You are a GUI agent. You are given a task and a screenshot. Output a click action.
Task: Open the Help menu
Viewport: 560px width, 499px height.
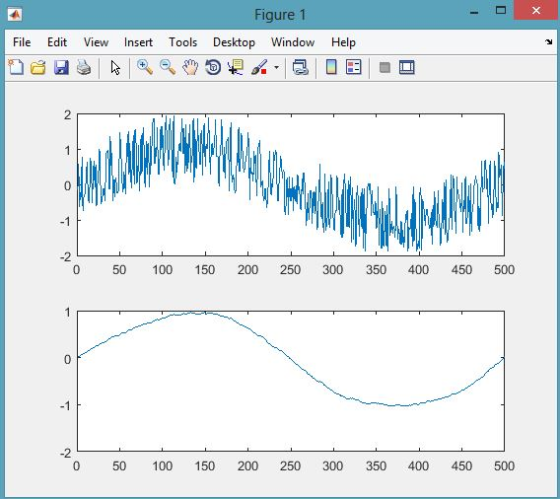click(x=343, y=42)
